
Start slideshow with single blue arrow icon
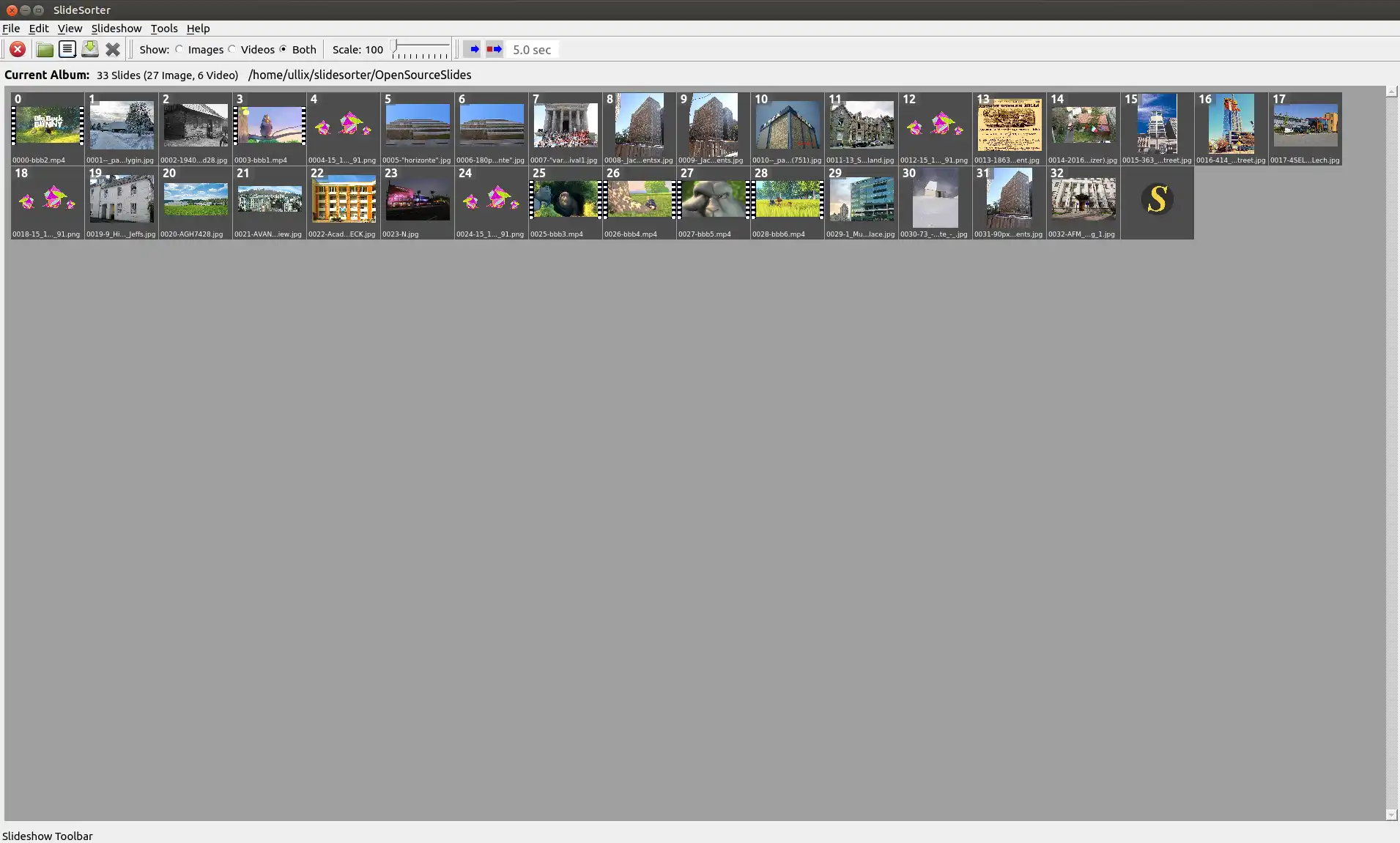474,49
